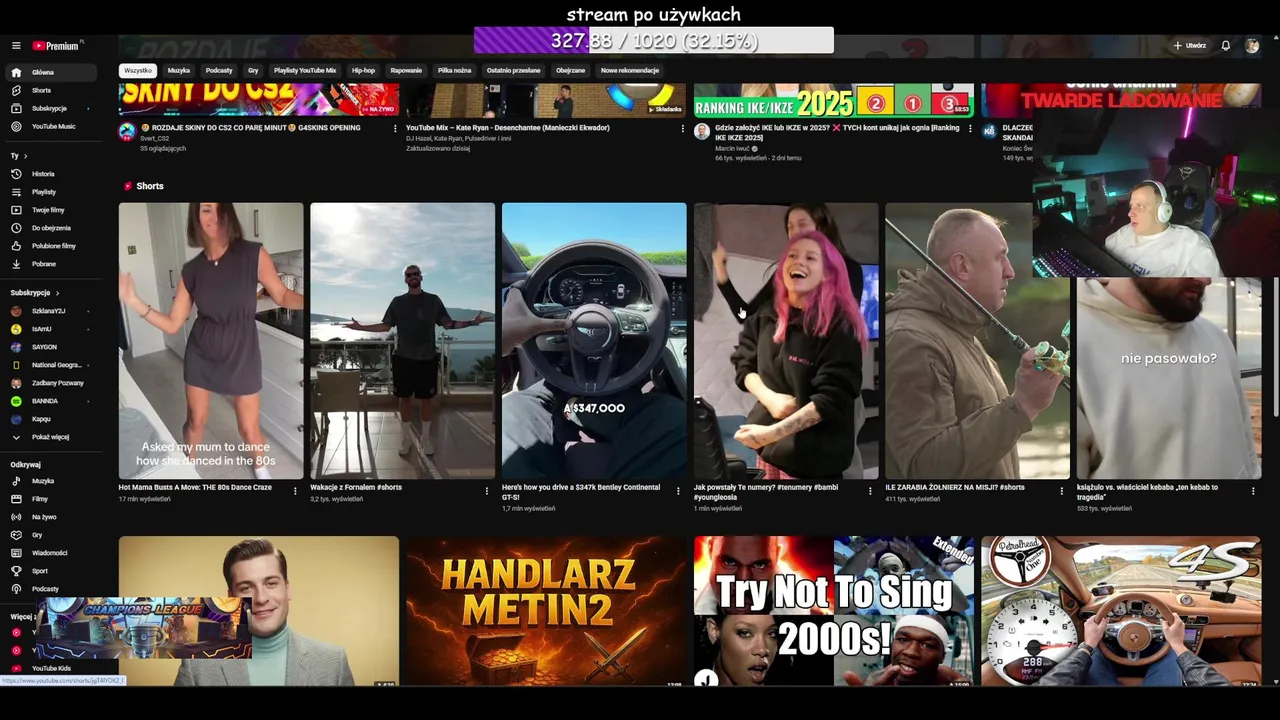Open the Playlisty sidebar icon
This screenshot has height=720, width=1280.
click(x=16, y=192)
